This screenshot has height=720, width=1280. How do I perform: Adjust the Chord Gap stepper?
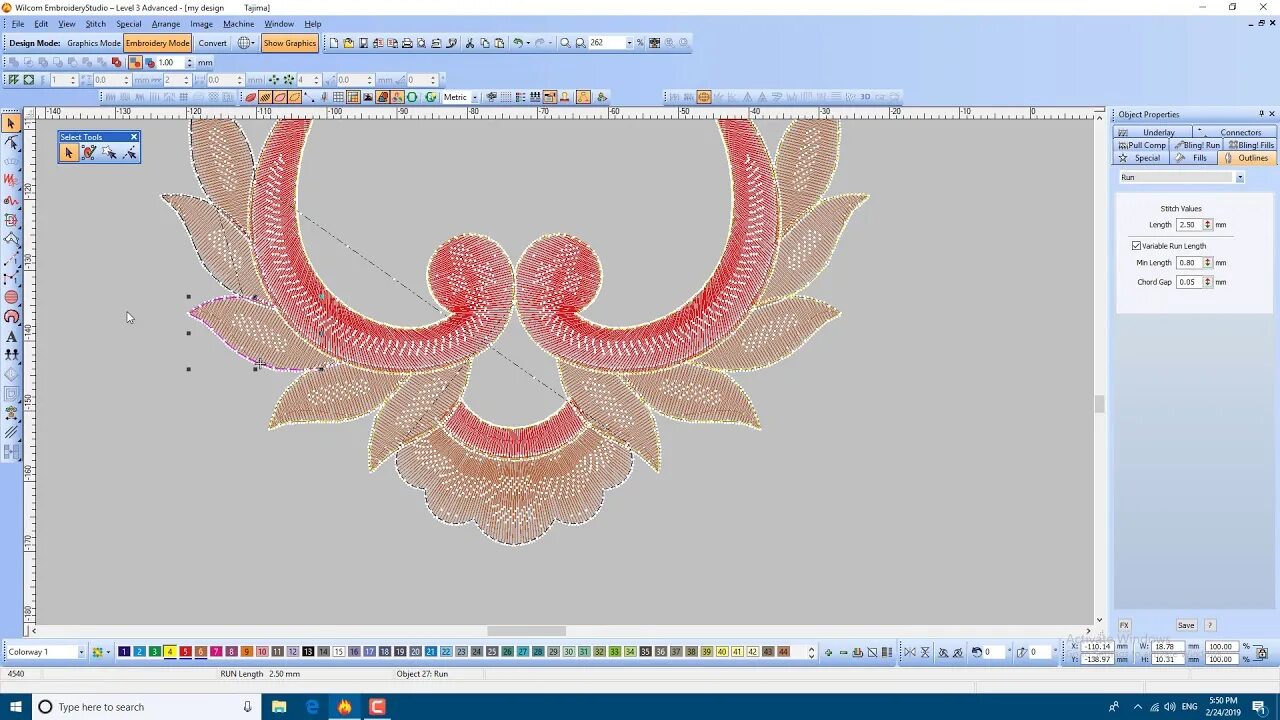tap(1207, 282)
